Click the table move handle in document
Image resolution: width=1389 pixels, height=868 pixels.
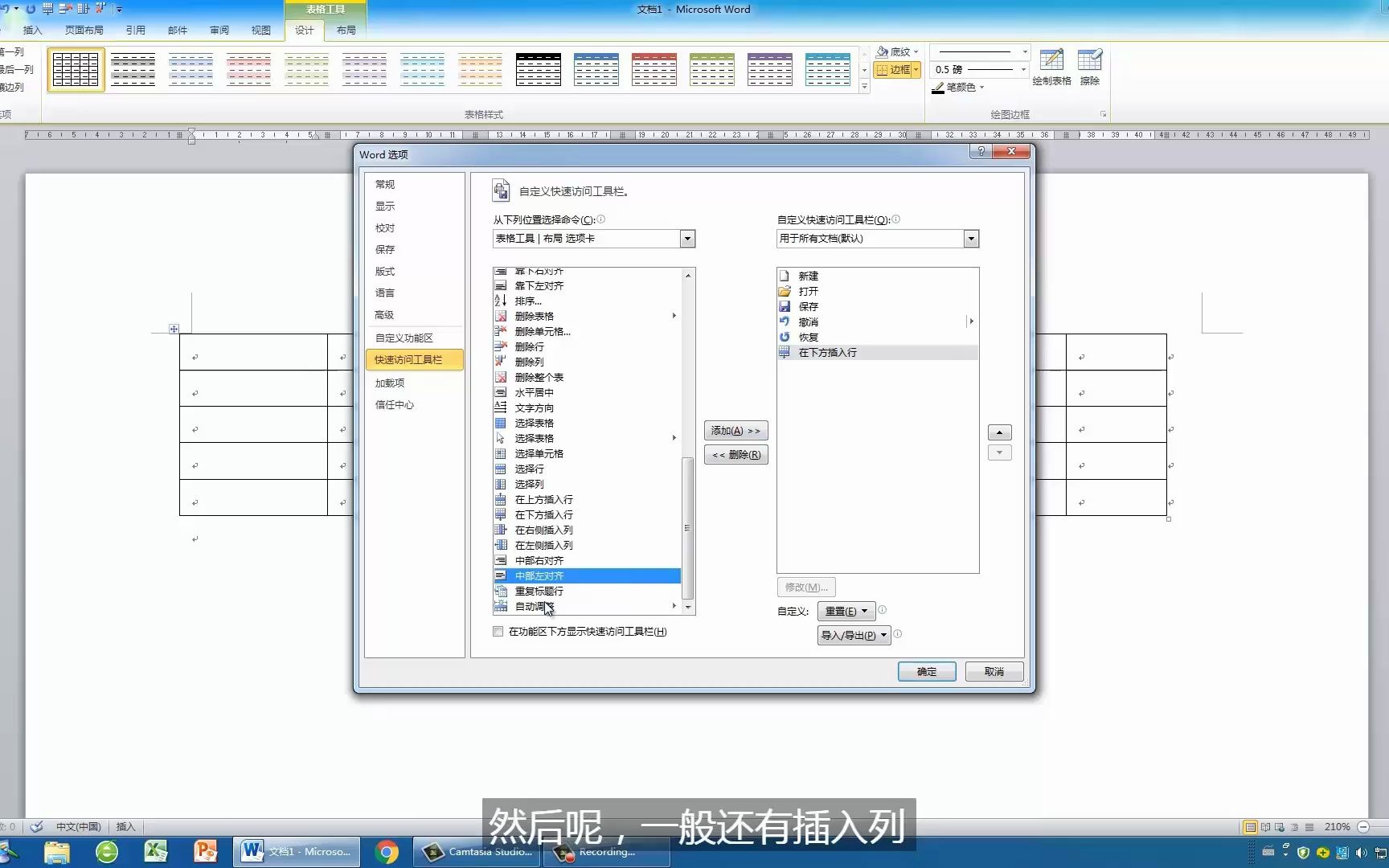pos(174,329)
